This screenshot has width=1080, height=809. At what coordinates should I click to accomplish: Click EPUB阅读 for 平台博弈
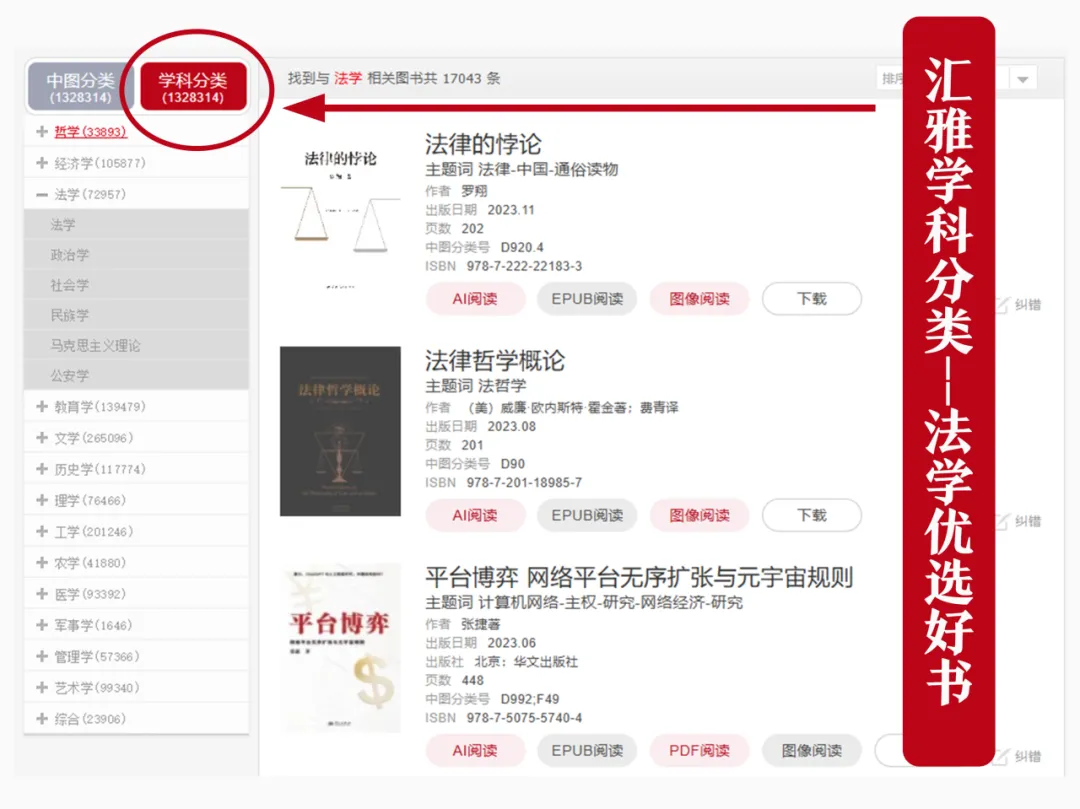[x=587, y=750]
